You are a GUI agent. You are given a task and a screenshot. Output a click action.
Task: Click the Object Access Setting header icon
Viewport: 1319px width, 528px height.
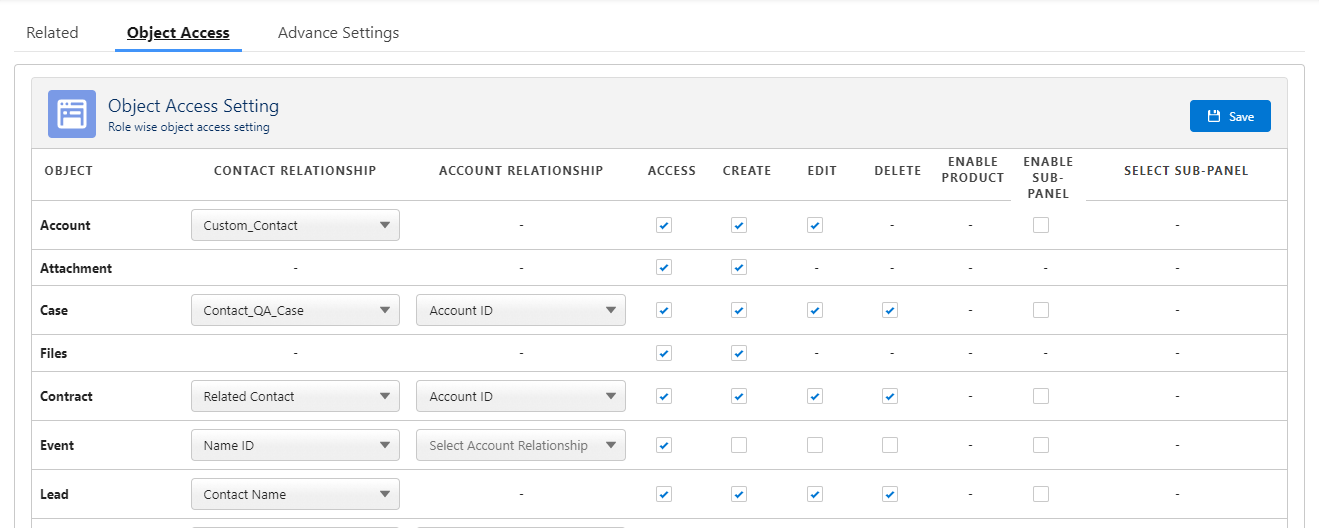72,114
